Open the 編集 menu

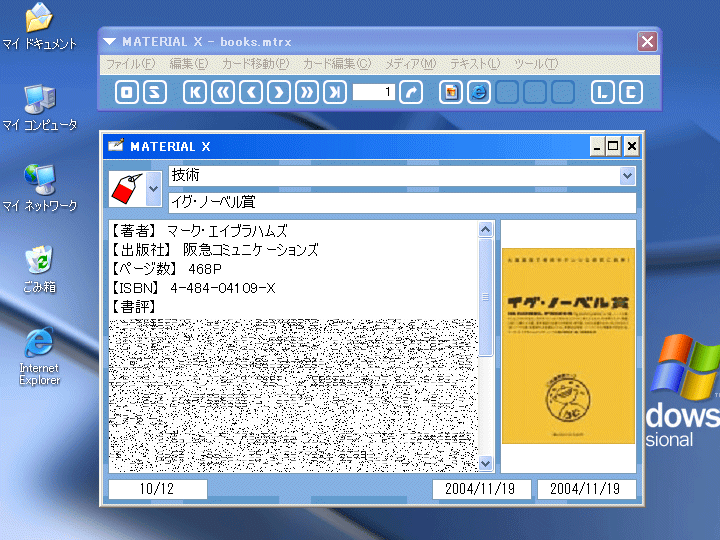coord(189,64)
